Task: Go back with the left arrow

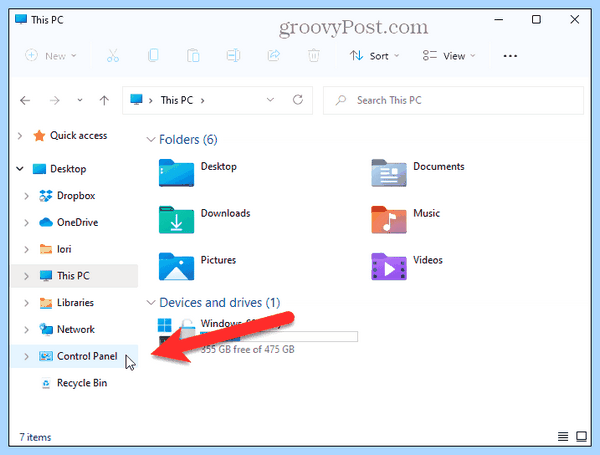Action: pyautogui.click(x=25, y=101)
